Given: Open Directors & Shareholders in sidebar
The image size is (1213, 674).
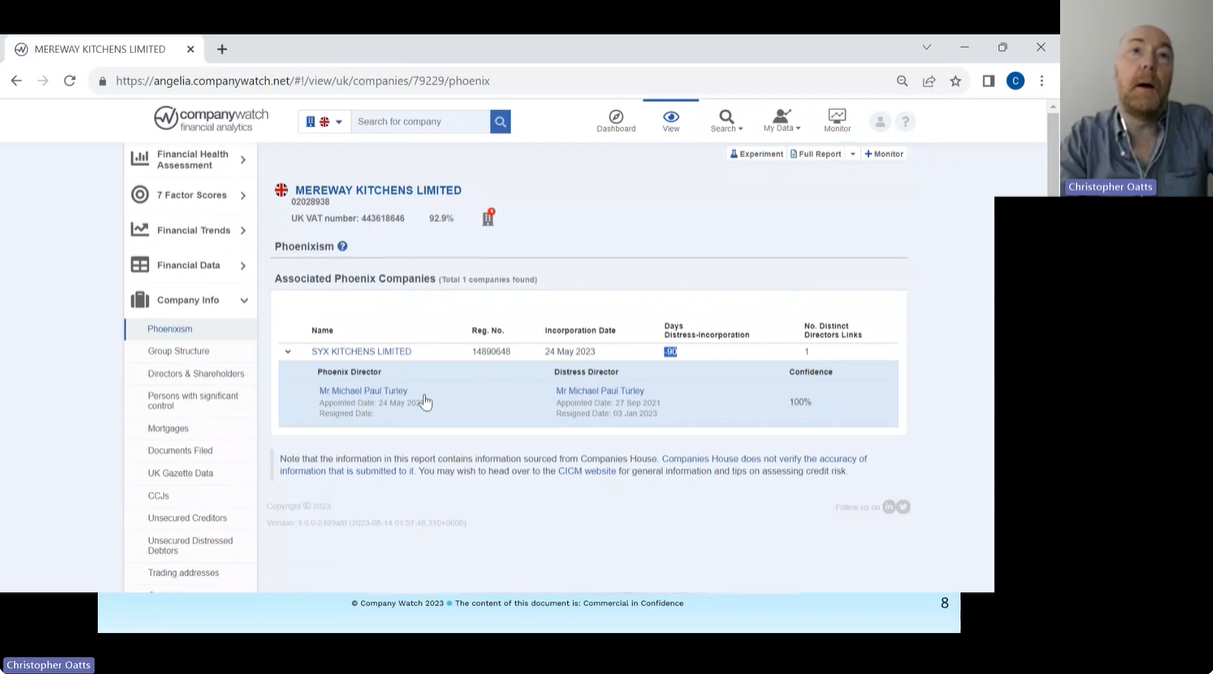Looking at the screenshot, I should tap(195, 374).
